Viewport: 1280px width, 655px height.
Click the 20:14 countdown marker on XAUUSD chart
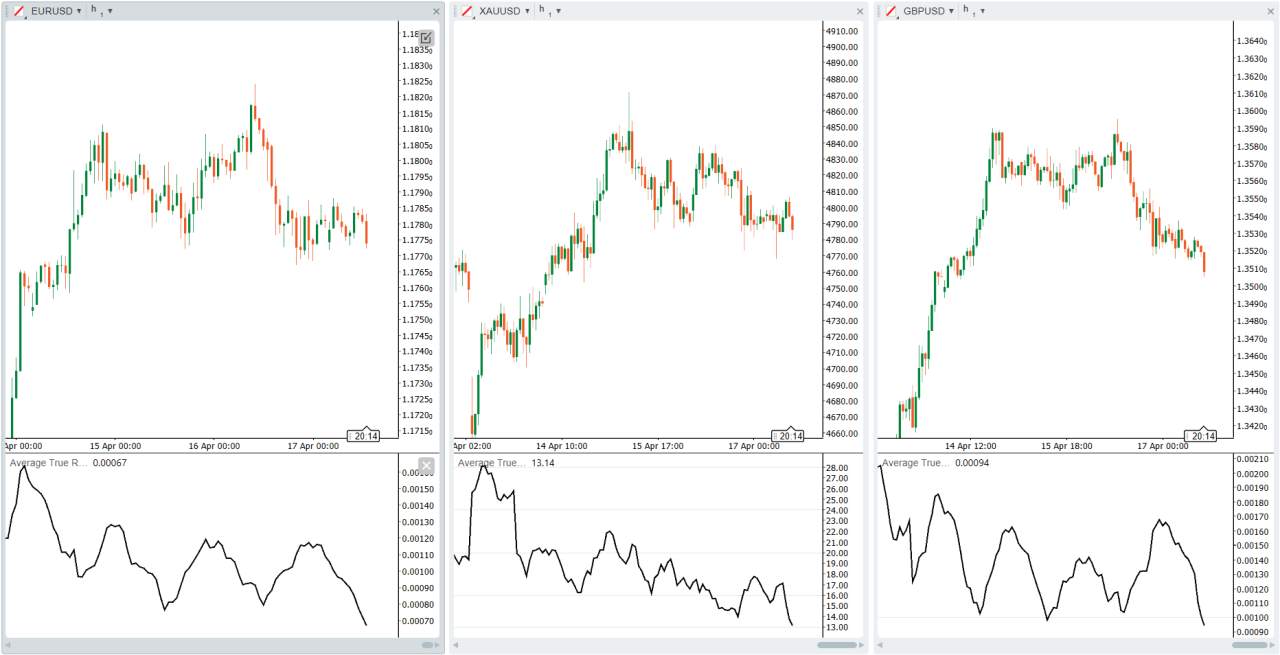click(786, 434)
